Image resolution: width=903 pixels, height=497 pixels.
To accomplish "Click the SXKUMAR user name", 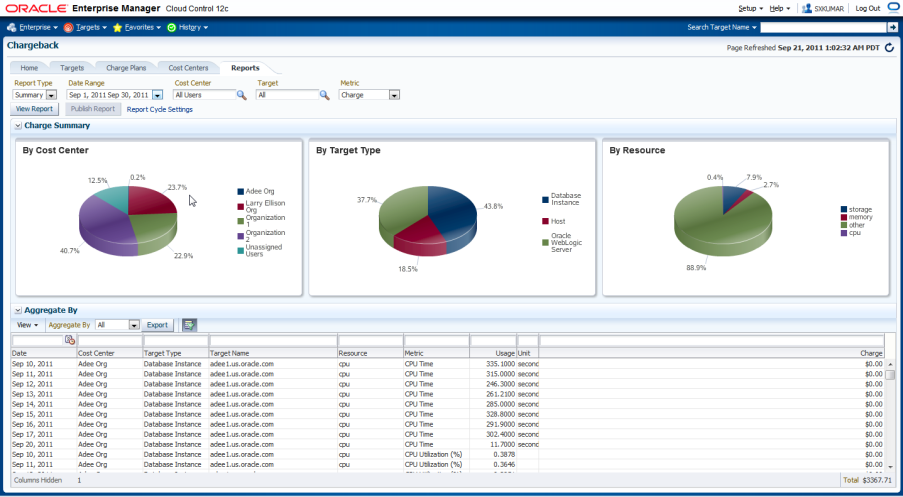I will 828,9.
